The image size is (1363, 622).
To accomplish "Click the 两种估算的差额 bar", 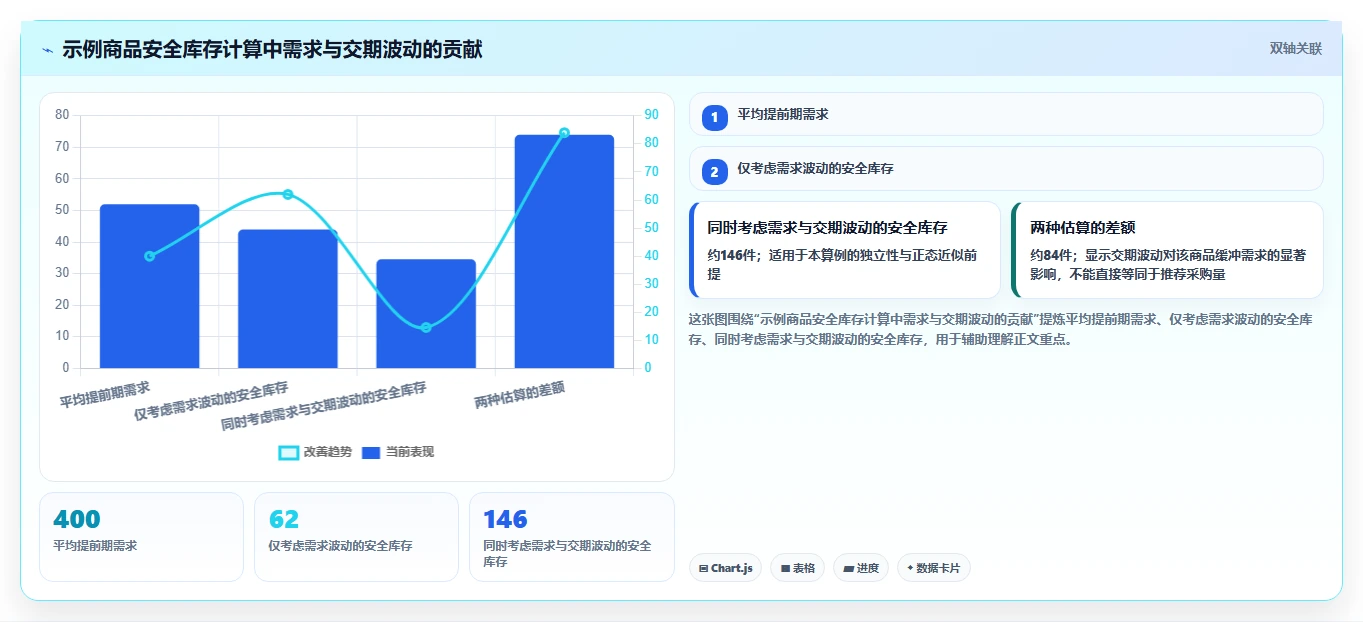I will pos(564,251).
